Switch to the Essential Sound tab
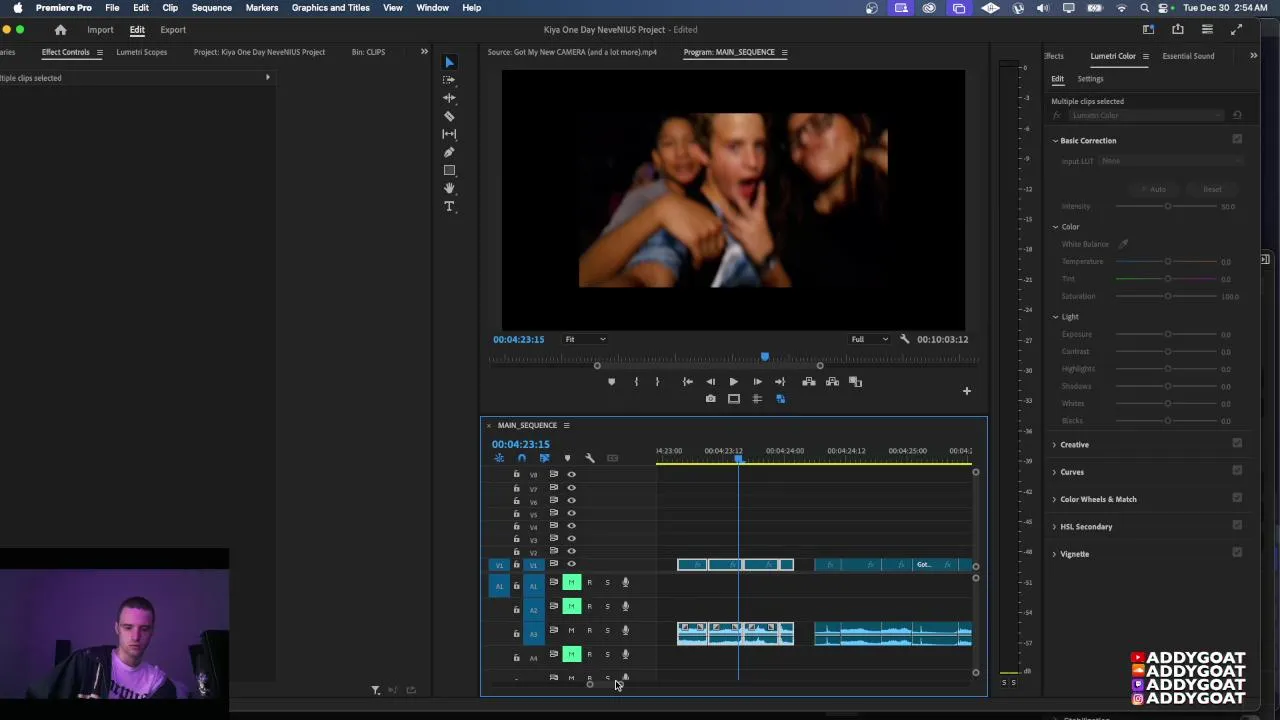Screen dimensions: 1280x720 [1188, 56]
